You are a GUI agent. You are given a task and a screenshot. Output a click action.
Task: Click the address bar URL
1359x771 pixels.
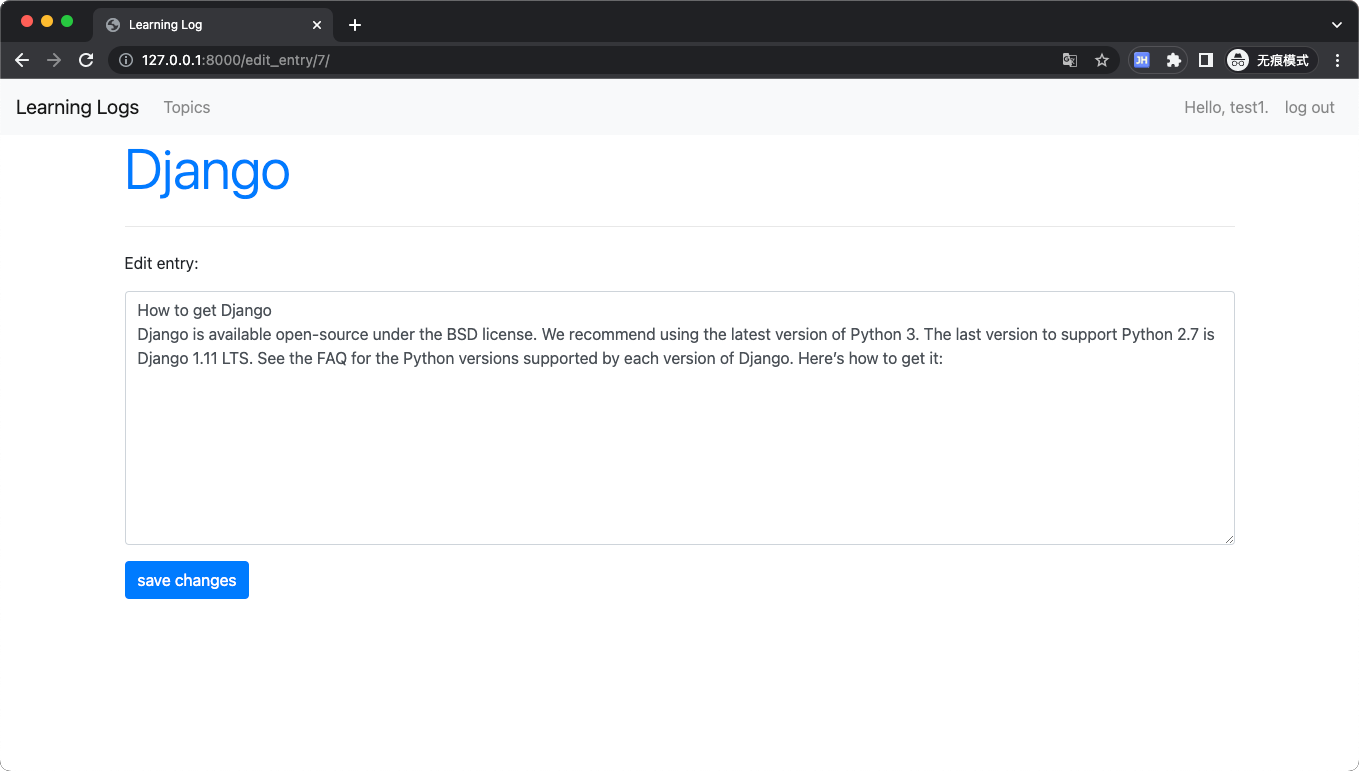pyautogui.click(x=236, y=60)
